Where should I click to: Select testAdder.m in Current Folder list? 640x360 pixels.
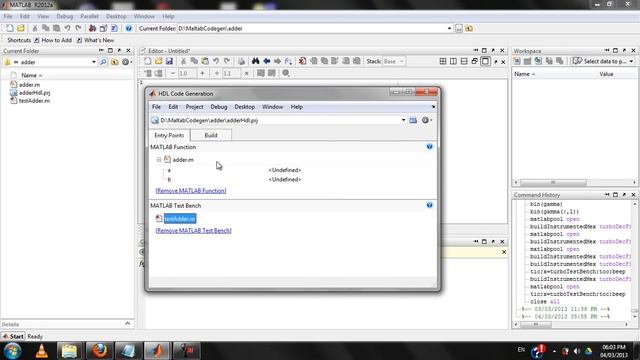(x=30, y=101)
